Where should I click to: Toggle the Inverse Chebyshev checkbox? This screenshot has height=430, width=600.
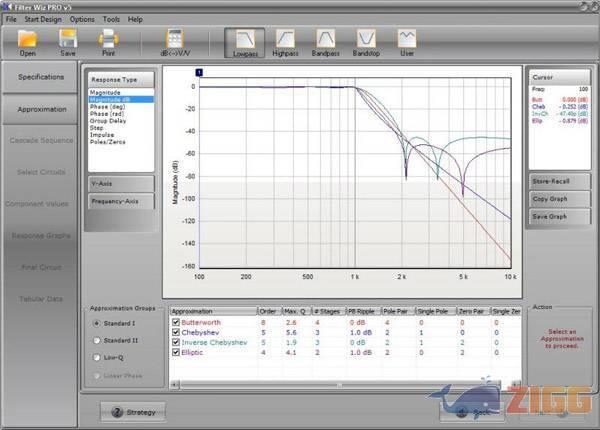click(x=176, y=342)
